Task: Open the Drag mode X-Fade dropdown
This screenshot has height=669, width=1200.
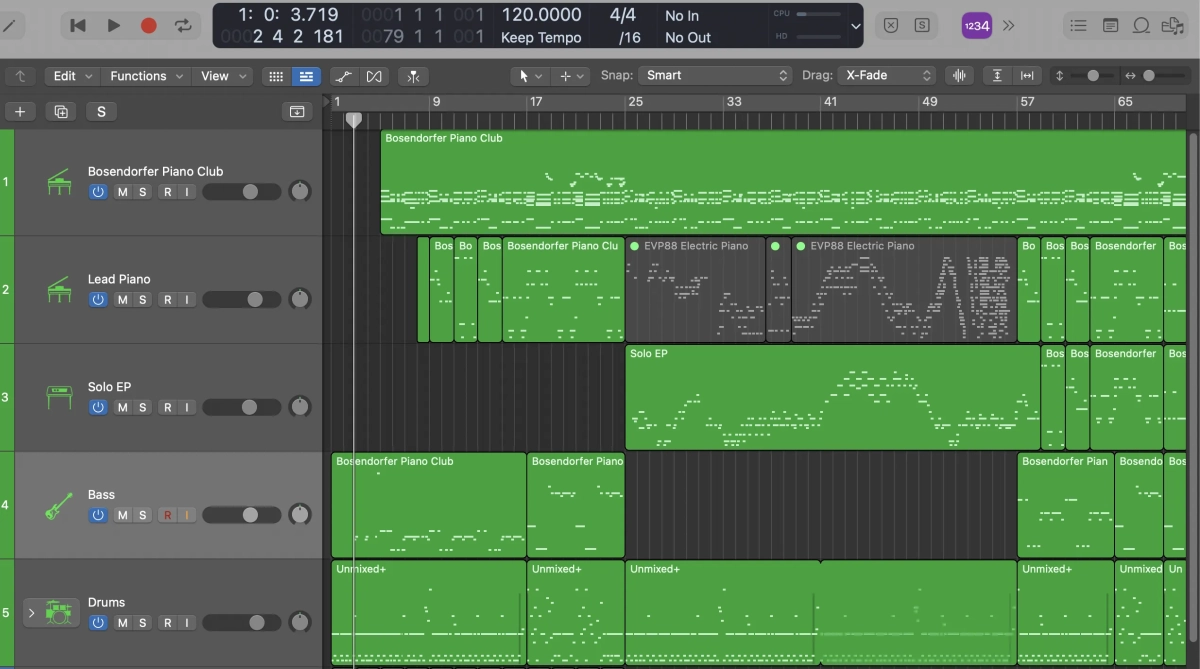Action: (887, 76)
